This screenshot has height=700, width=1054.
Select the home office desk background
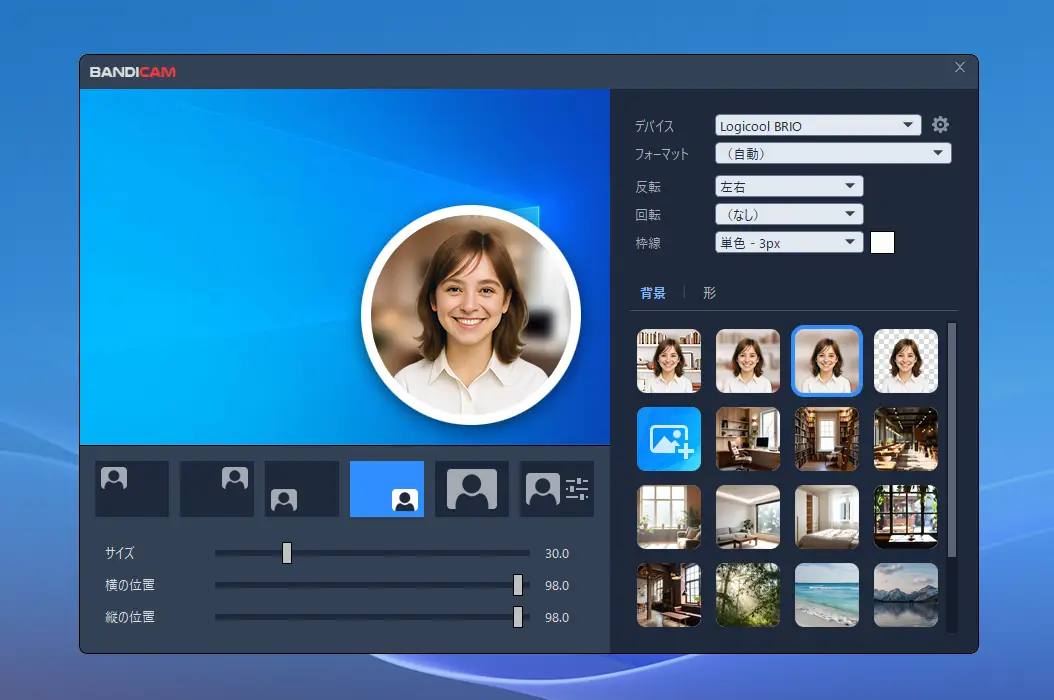click(748, 439)
